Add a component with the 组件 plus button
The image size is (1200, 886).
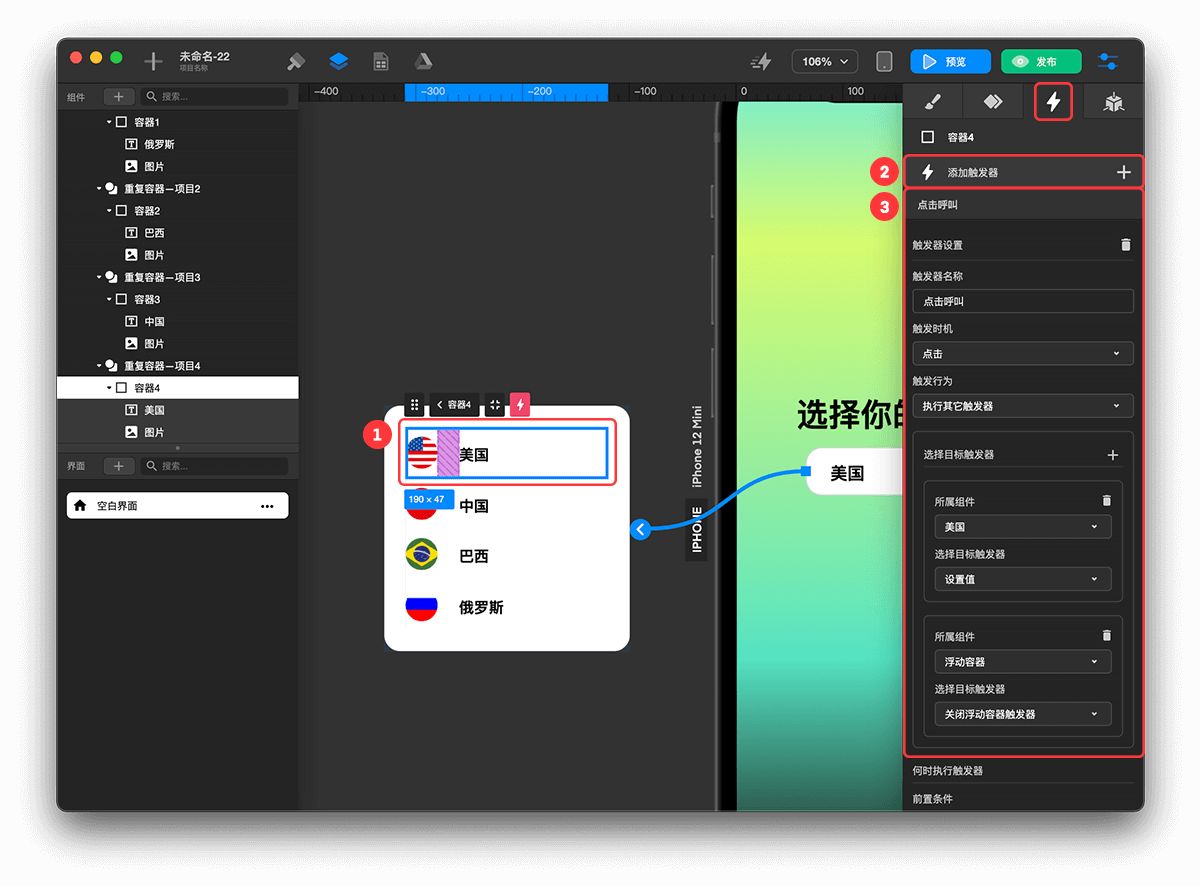click(x=118, y=97)
